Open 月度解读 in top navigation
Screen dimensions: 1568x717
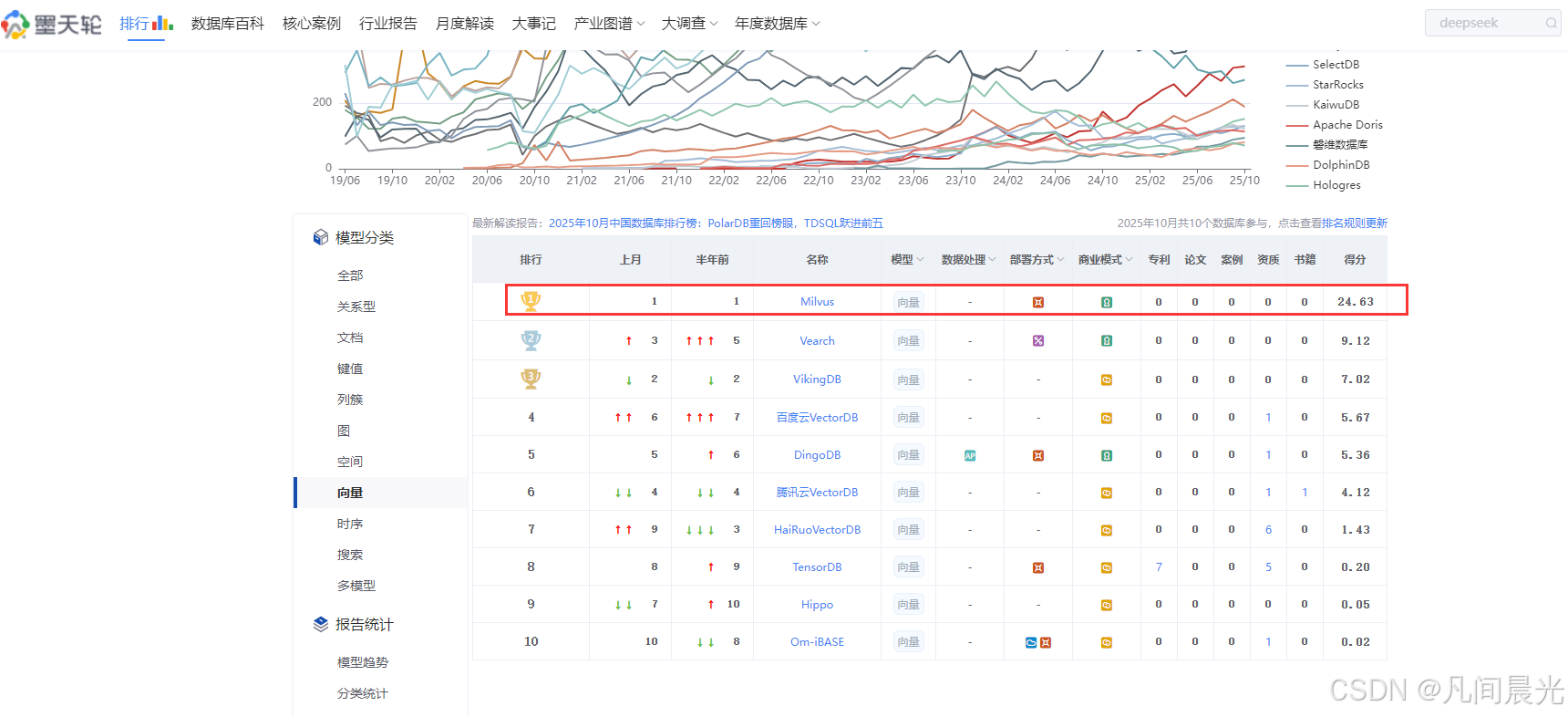coord(465,24)
